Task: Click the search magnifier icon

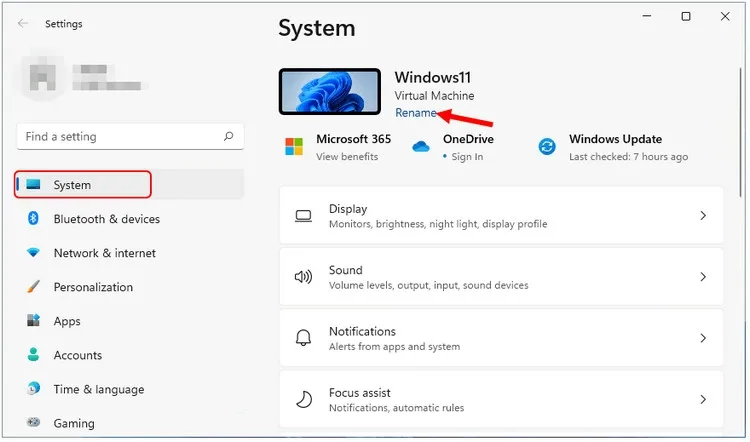Action: [229, 137]
